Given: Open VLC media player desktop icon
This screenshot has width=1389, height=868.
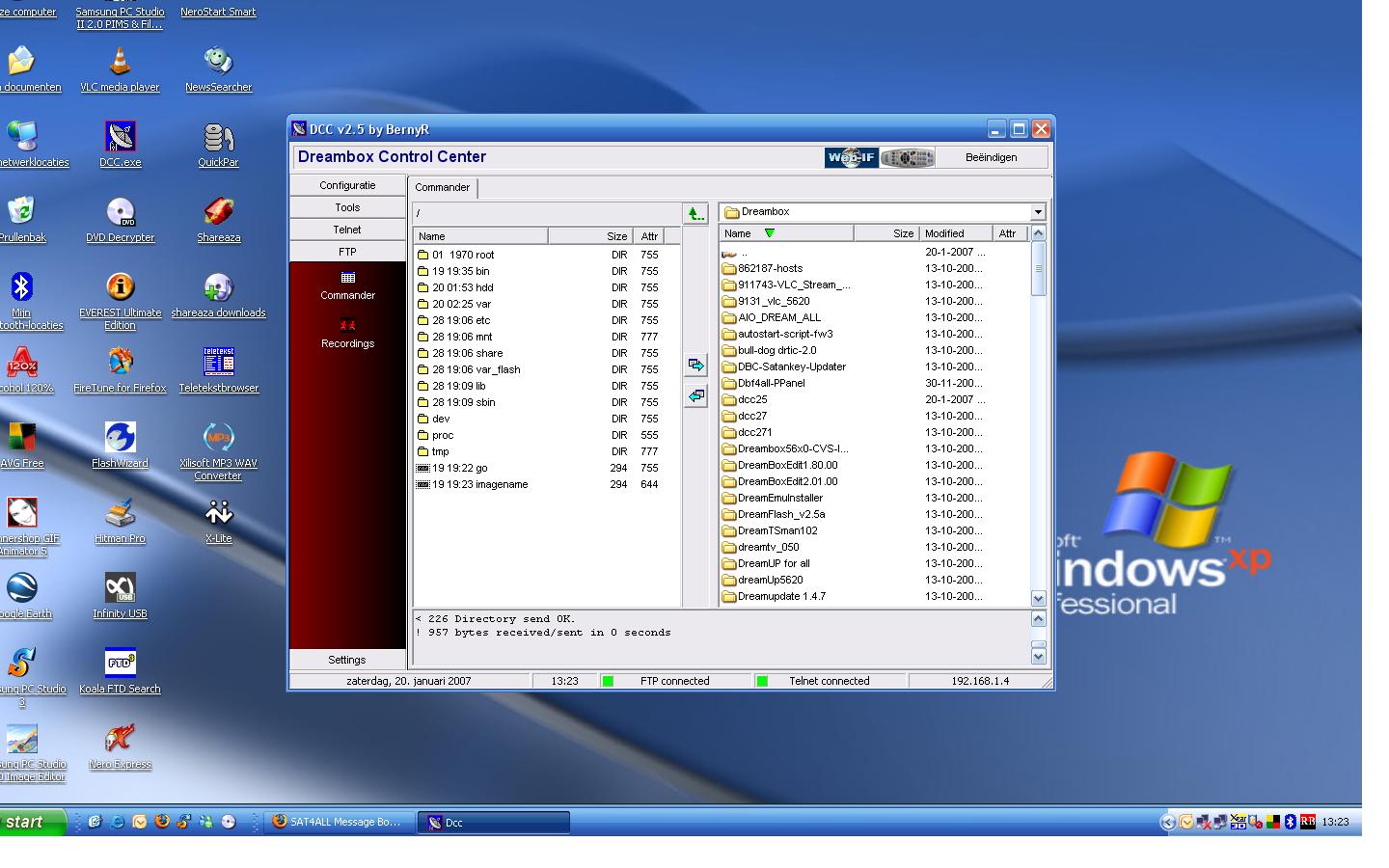Looking at the screenshot, I should pos(120,69).
